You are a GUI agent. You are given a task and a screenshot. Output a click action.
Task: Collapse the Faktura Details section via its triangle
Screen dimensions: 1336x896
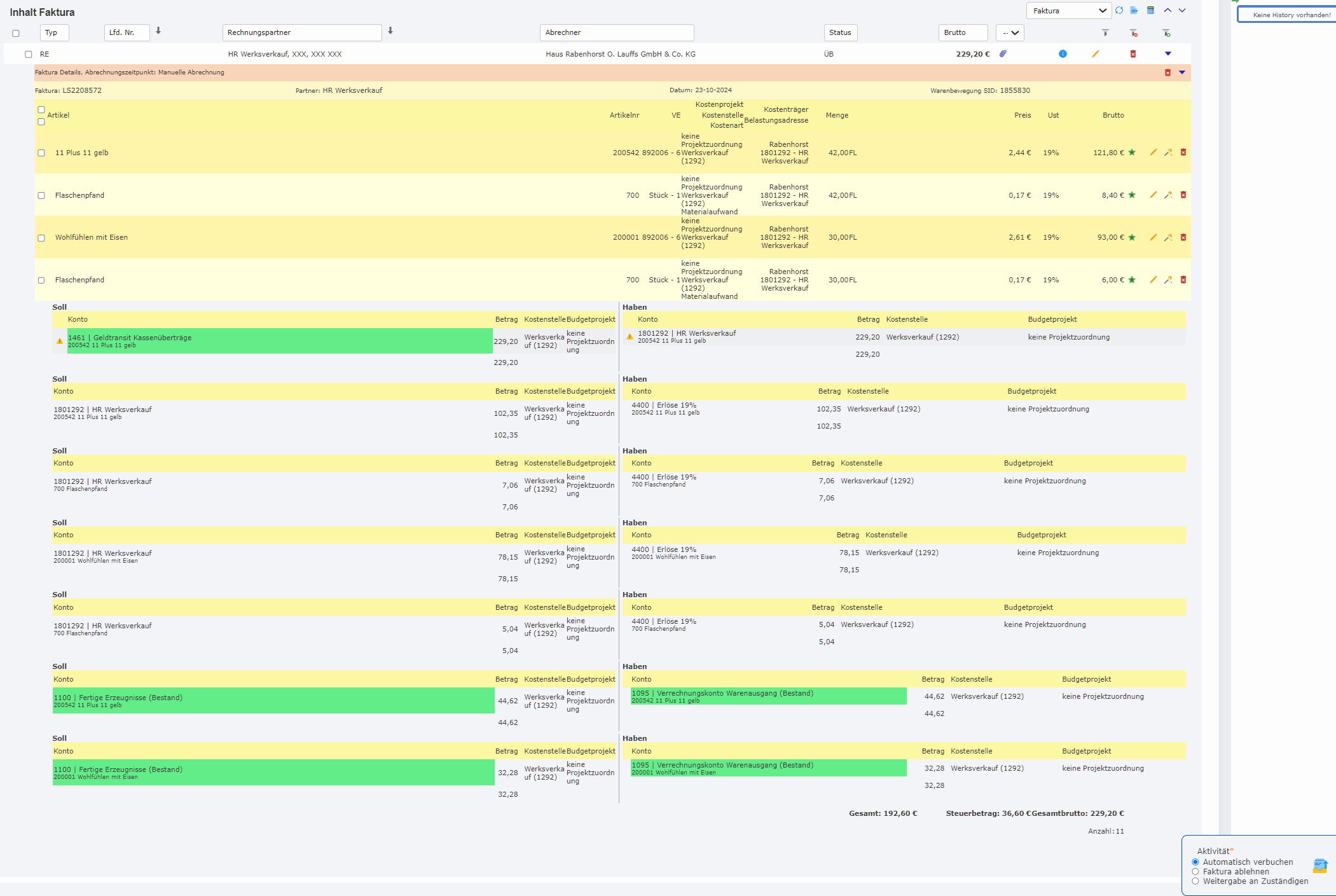coord(1181,72)
